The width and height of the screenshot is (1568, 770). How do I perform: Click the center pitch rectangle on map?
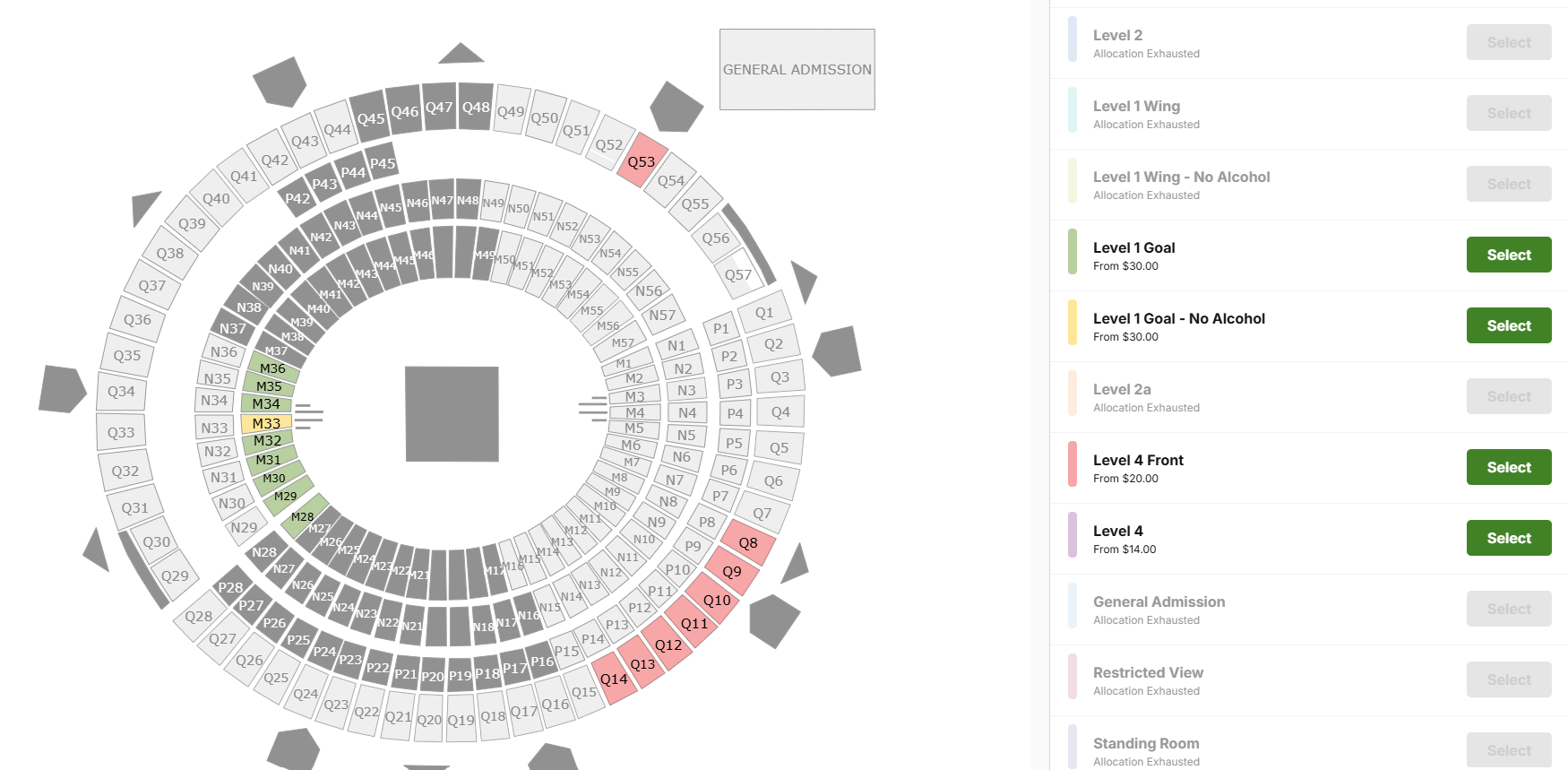452,413
